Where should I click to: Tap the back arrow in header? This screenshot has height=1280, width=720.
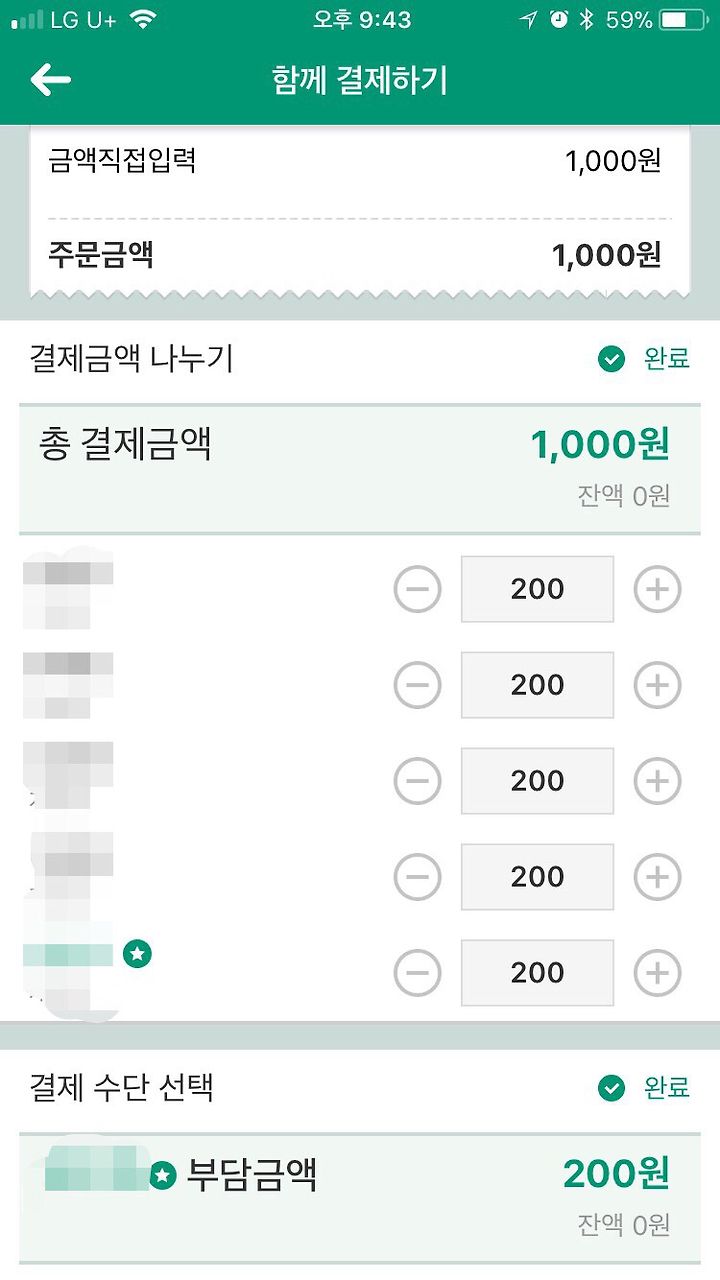[50, 80]
